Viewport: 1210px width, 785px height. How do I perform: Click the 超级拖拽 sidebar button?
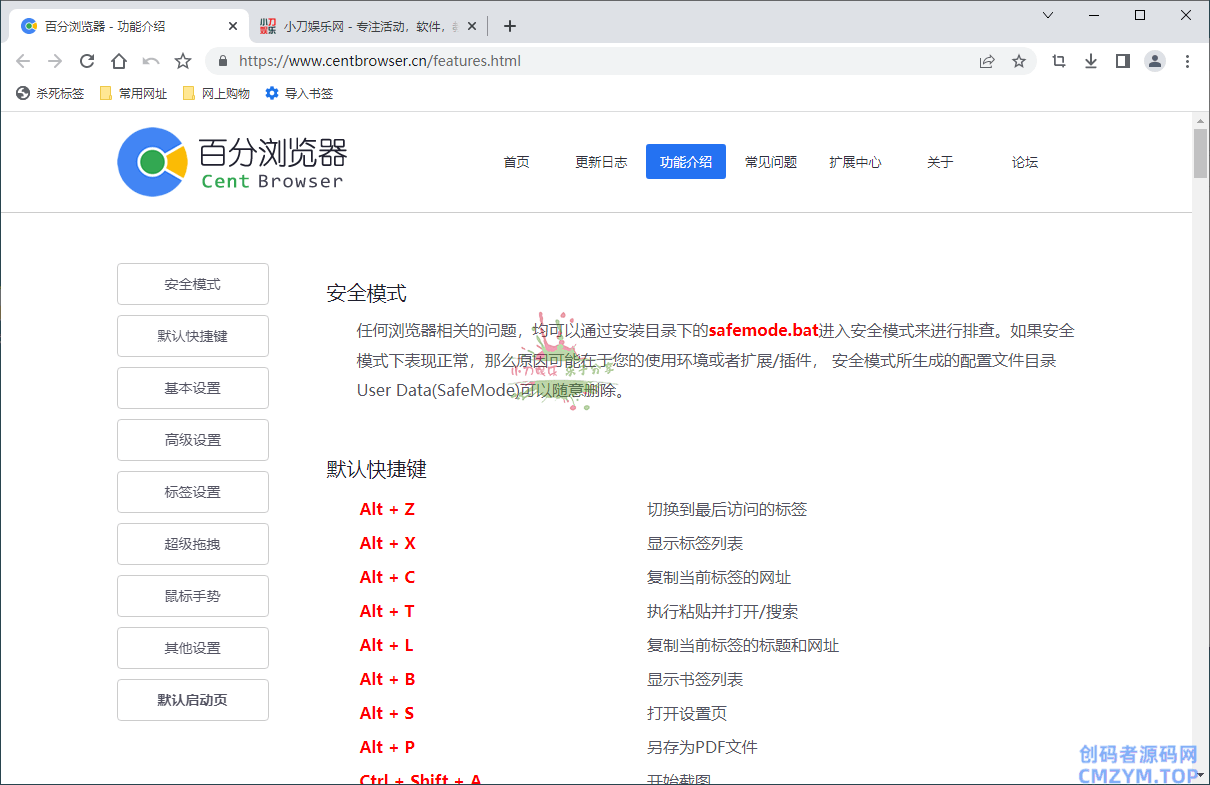click(x=193, y=544)
